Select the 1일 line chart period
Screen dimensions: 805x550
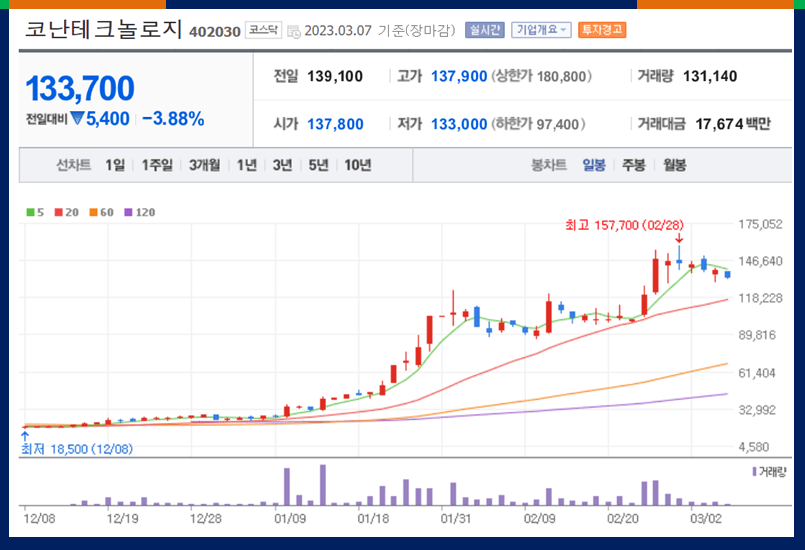tap(115, 165)
